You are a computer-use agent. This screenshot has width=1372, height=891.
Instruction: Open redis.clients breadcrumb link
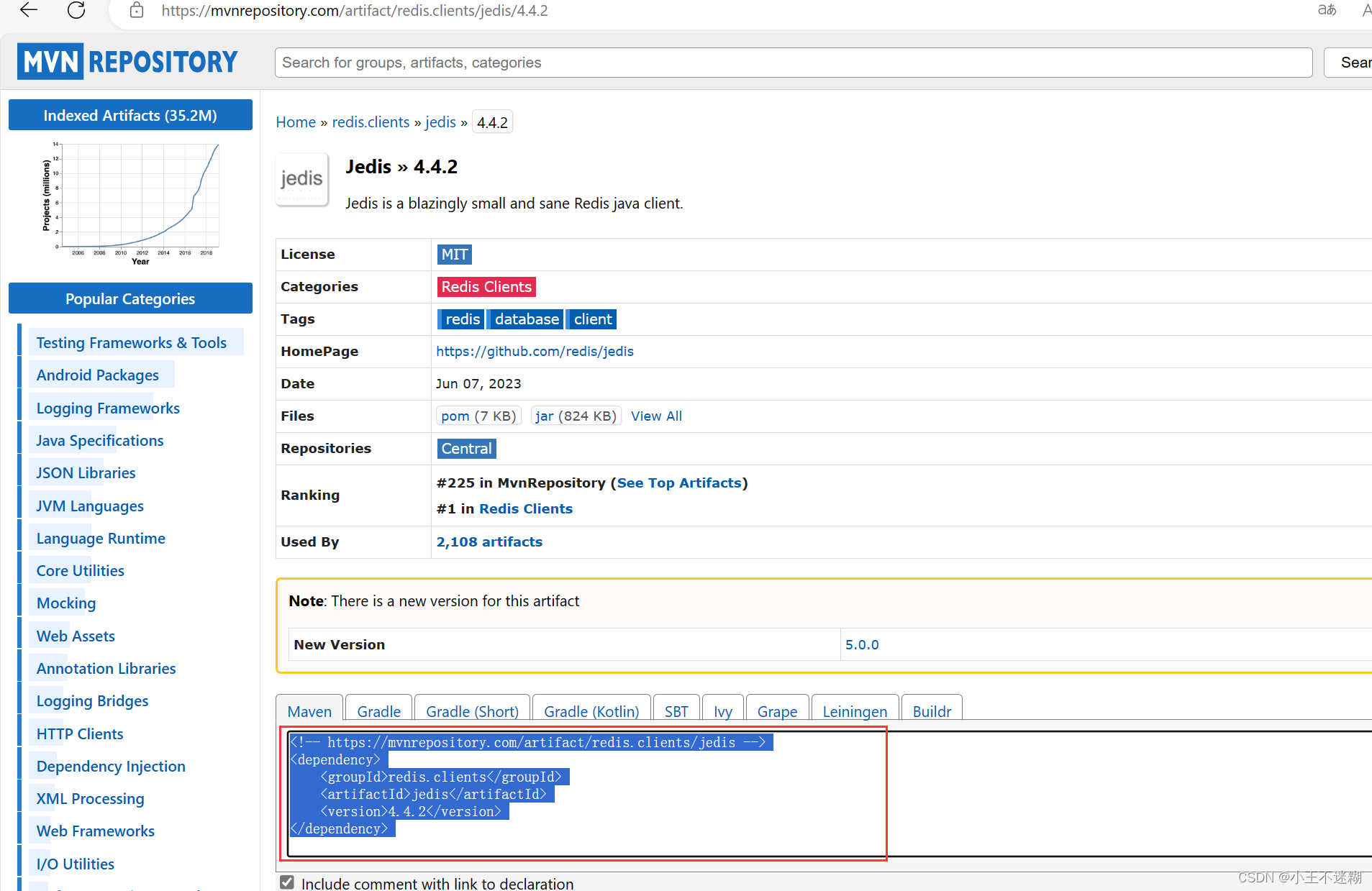point(371,122)
